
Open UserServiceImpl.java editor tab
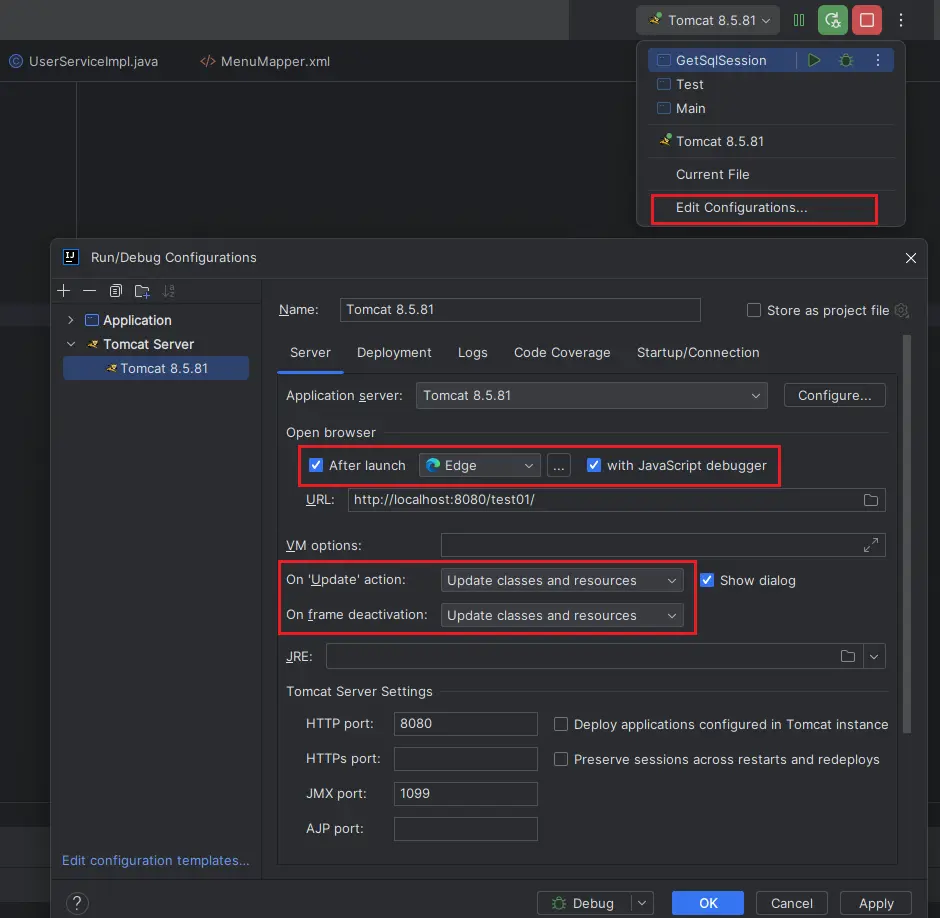pos(84,61)
